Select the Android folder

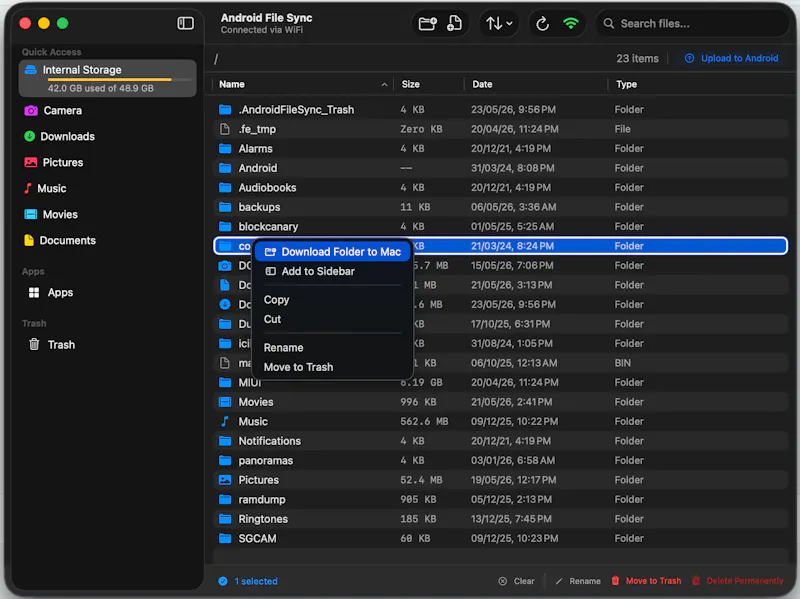[501, 168]
